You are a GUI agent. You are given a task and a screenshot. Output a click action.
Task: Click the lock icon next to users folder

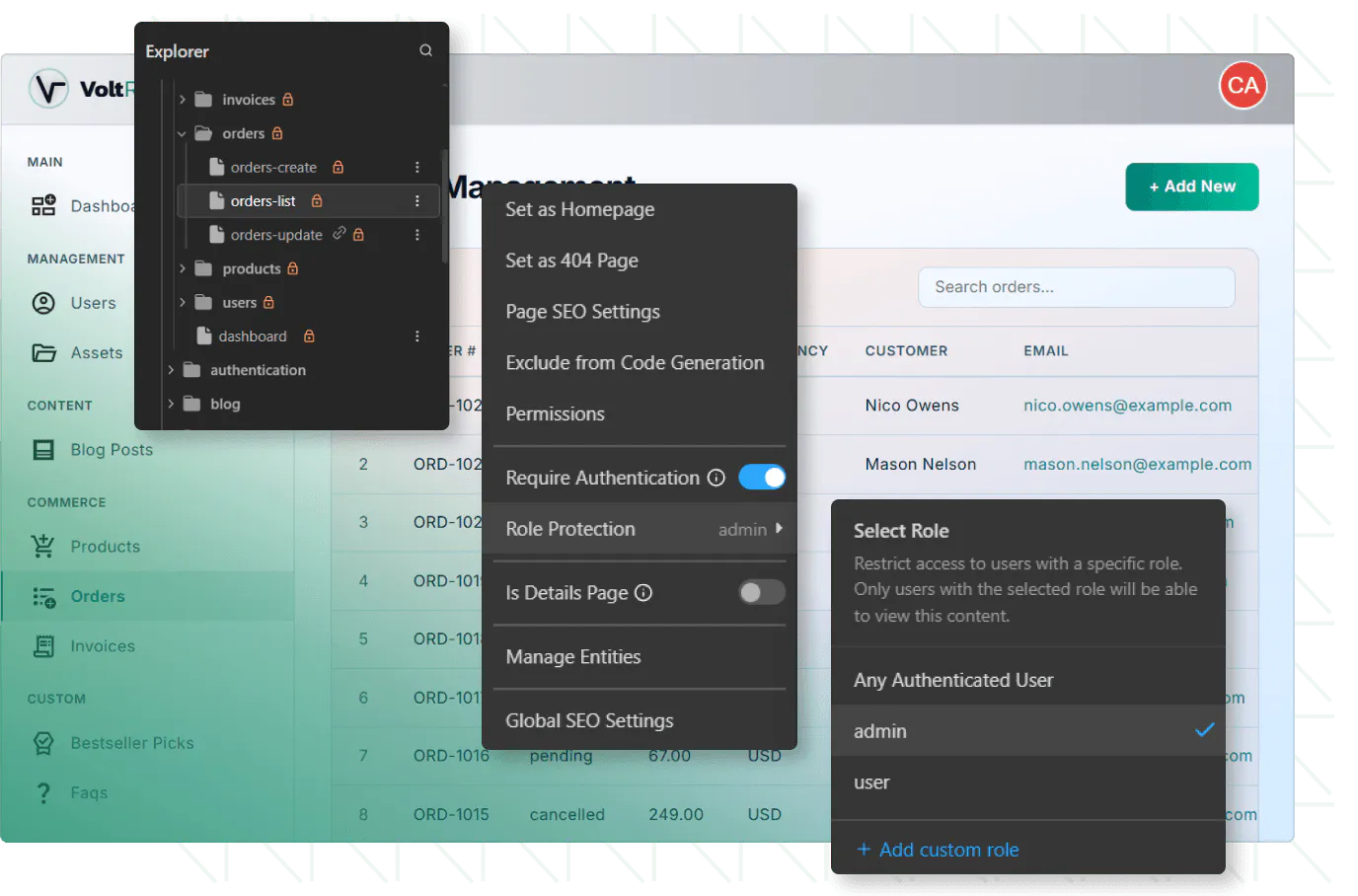pos(268,302)
